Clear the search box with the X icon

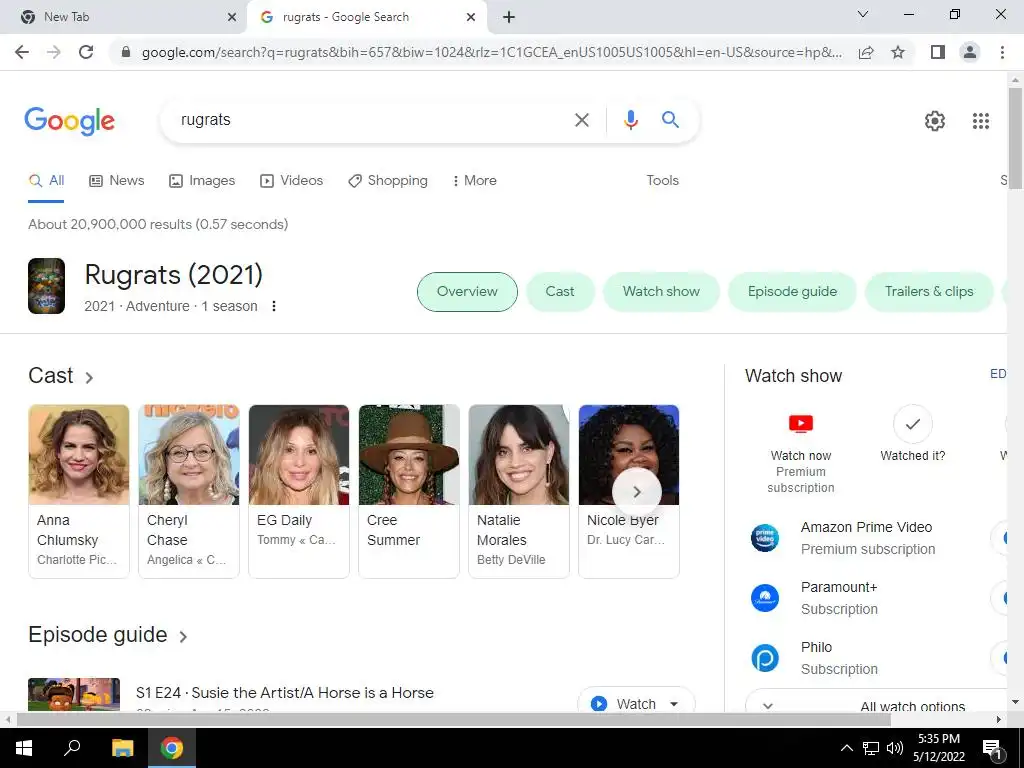[x=581, y=120]
